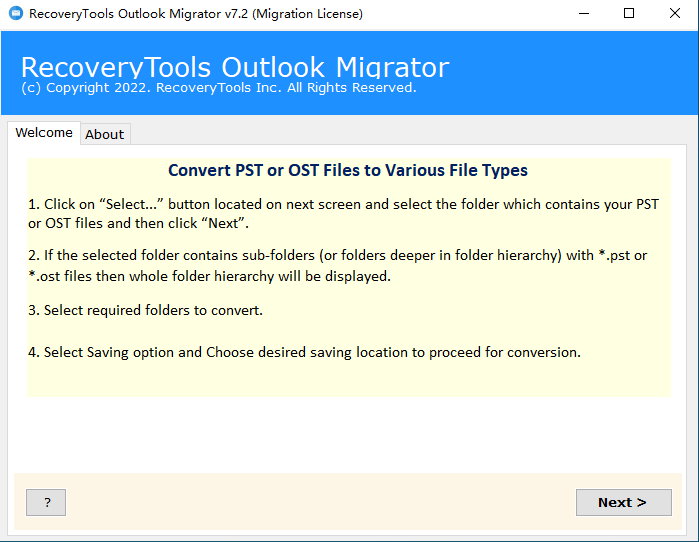Click step 2 text about sub-folders hierarchy

click(337, 266)
